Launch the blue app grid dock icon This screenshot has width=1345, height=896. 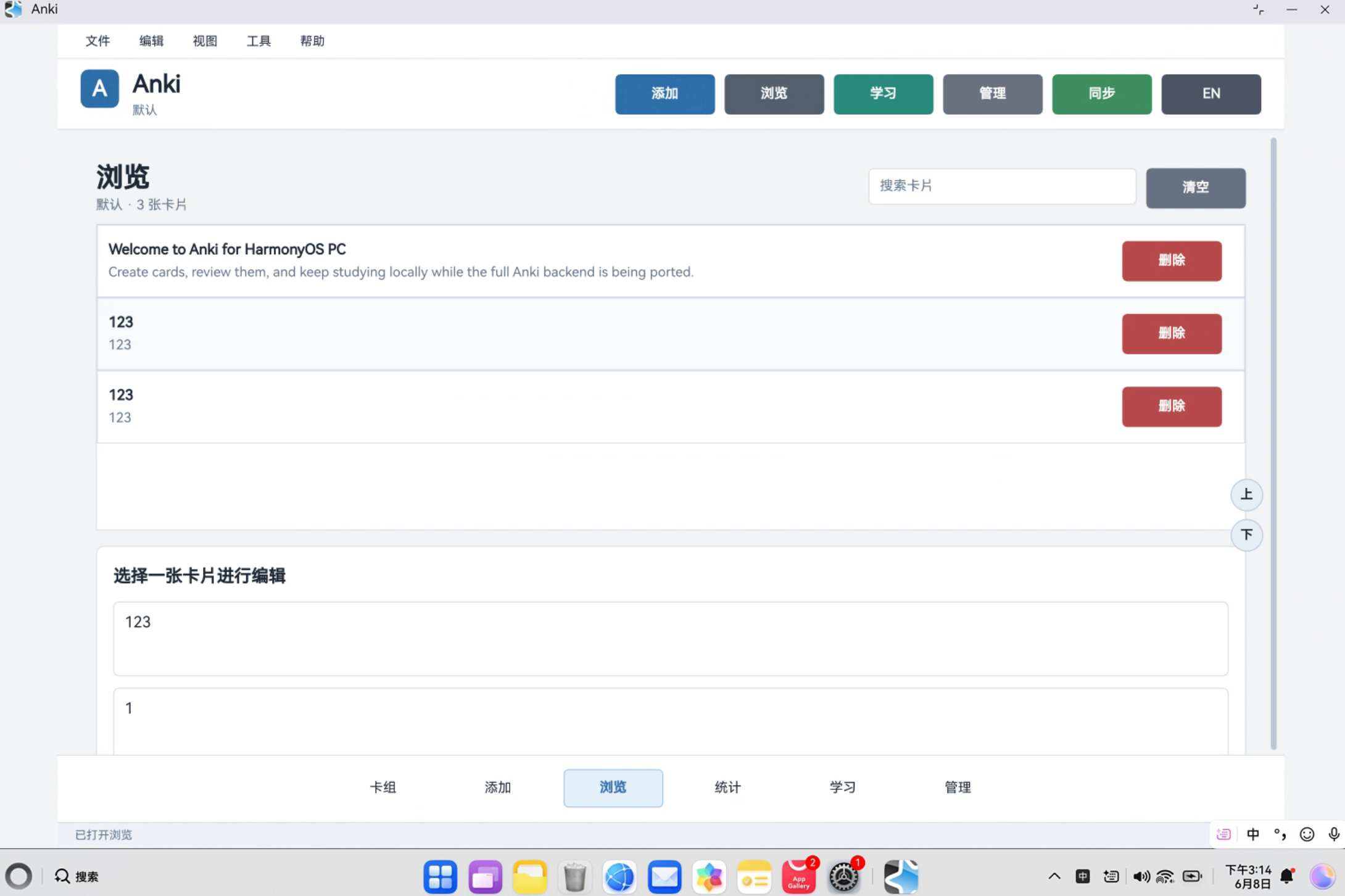click(x=440, y=876)
